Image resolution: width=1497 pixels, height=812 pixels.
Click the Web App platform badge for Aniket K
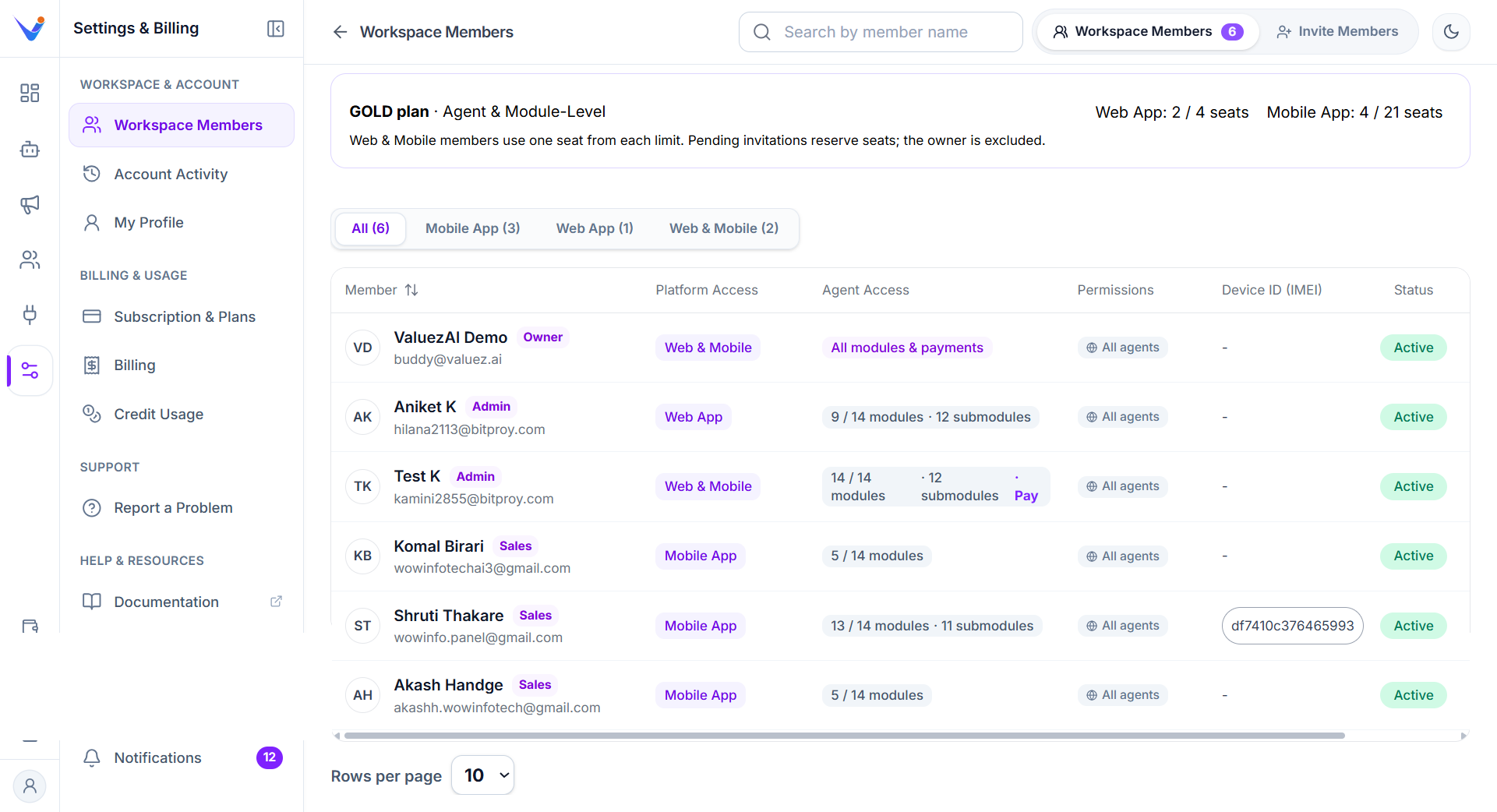click(694, 417)
